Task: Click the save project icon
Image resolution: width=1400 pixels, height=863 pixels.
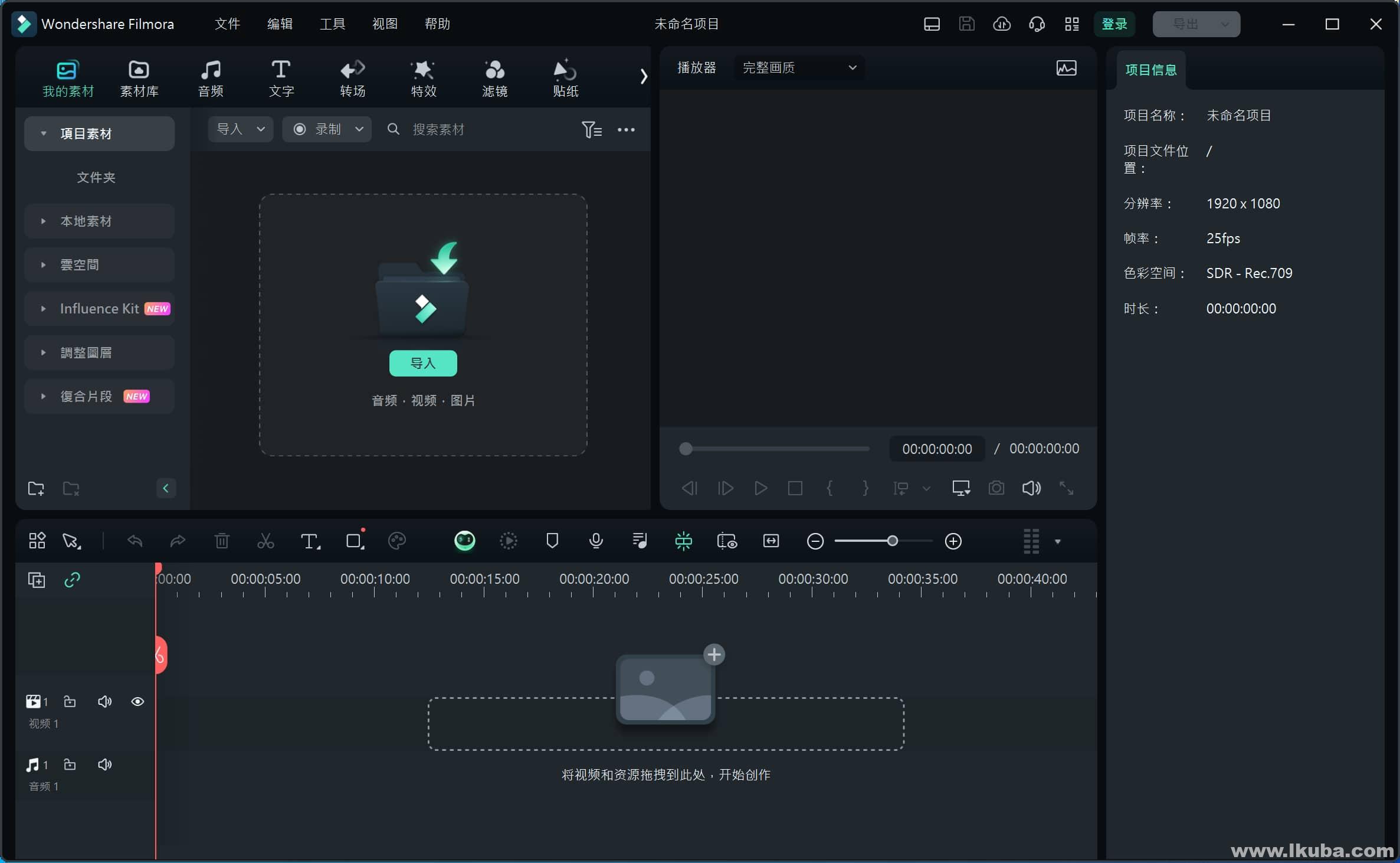Action: click(x=966, y=24)
